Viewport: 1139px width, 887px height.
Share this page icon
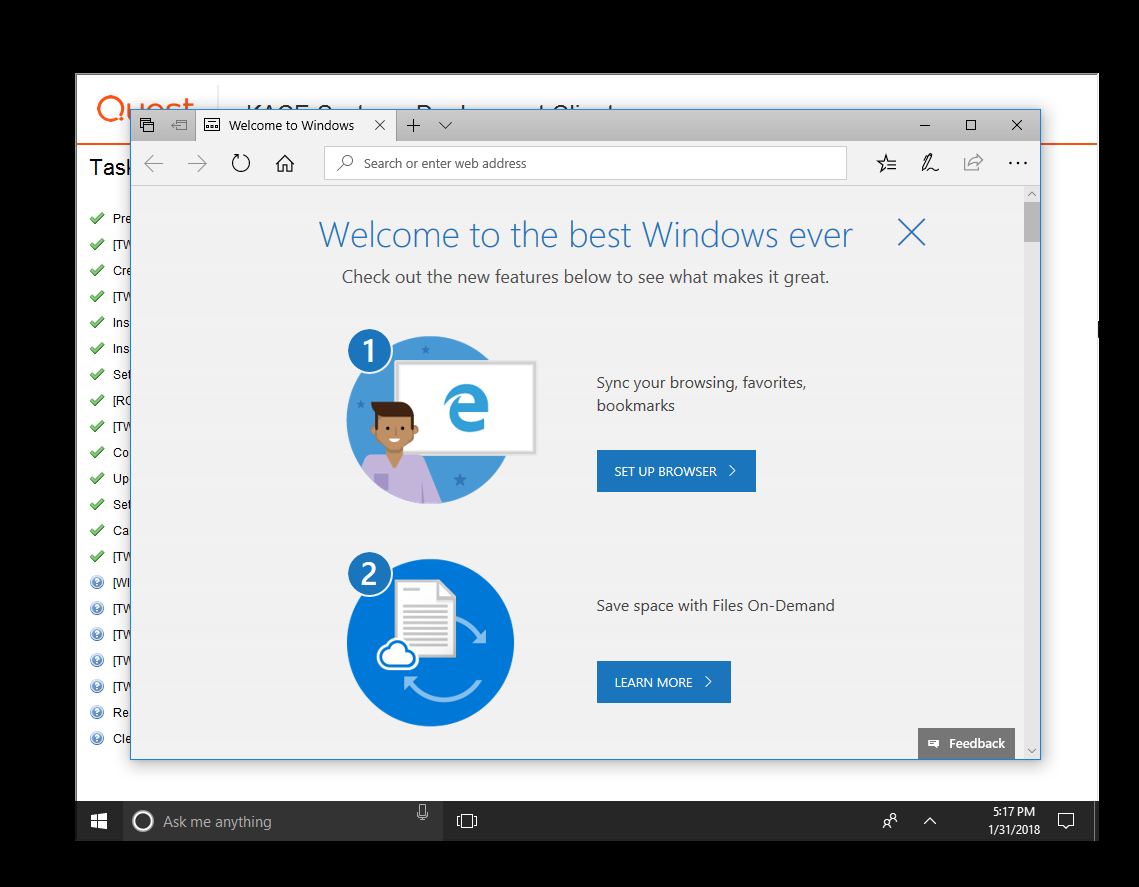pyautogui.click(x=973, y=163)
